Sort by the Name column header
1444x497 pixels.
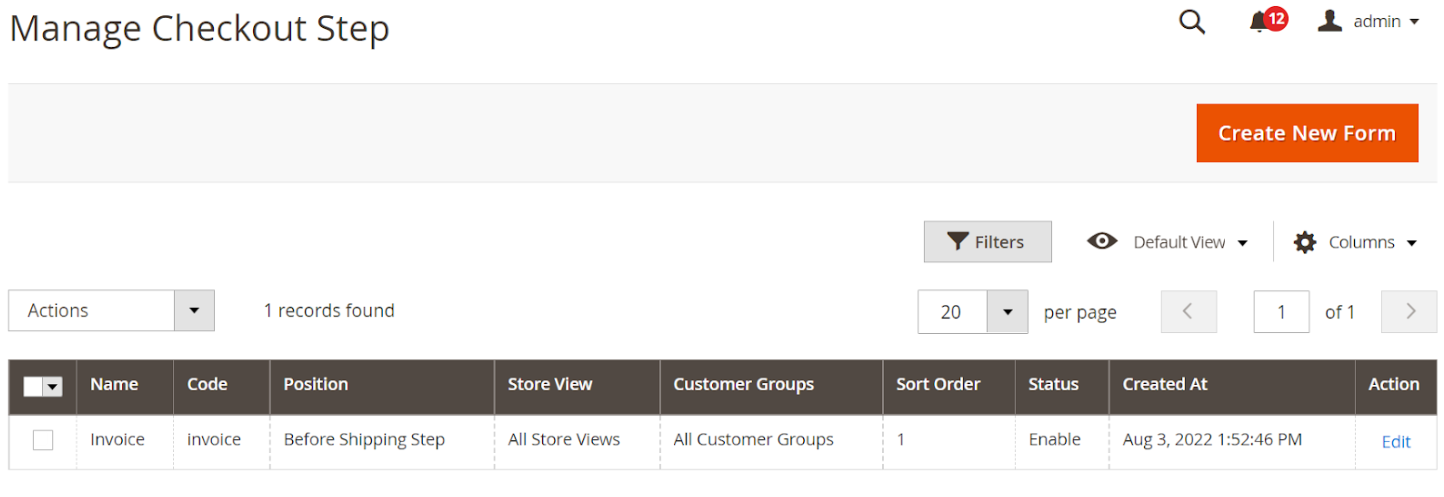click(x=114, y=385)
